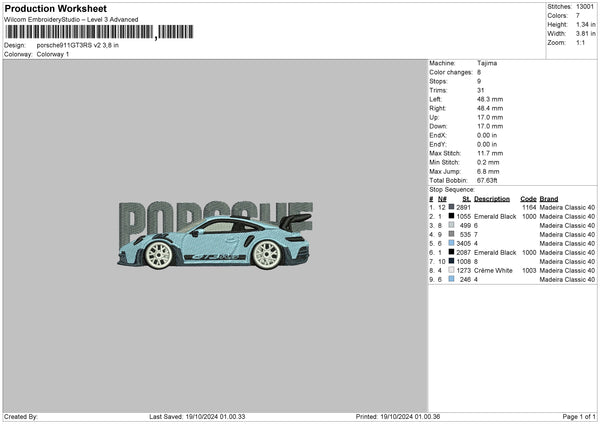Select the black swatch beside 1055 Emerald Black
The height and width of the screenshot is (424, 600).
pyautogui.click(x=452, y=216)
